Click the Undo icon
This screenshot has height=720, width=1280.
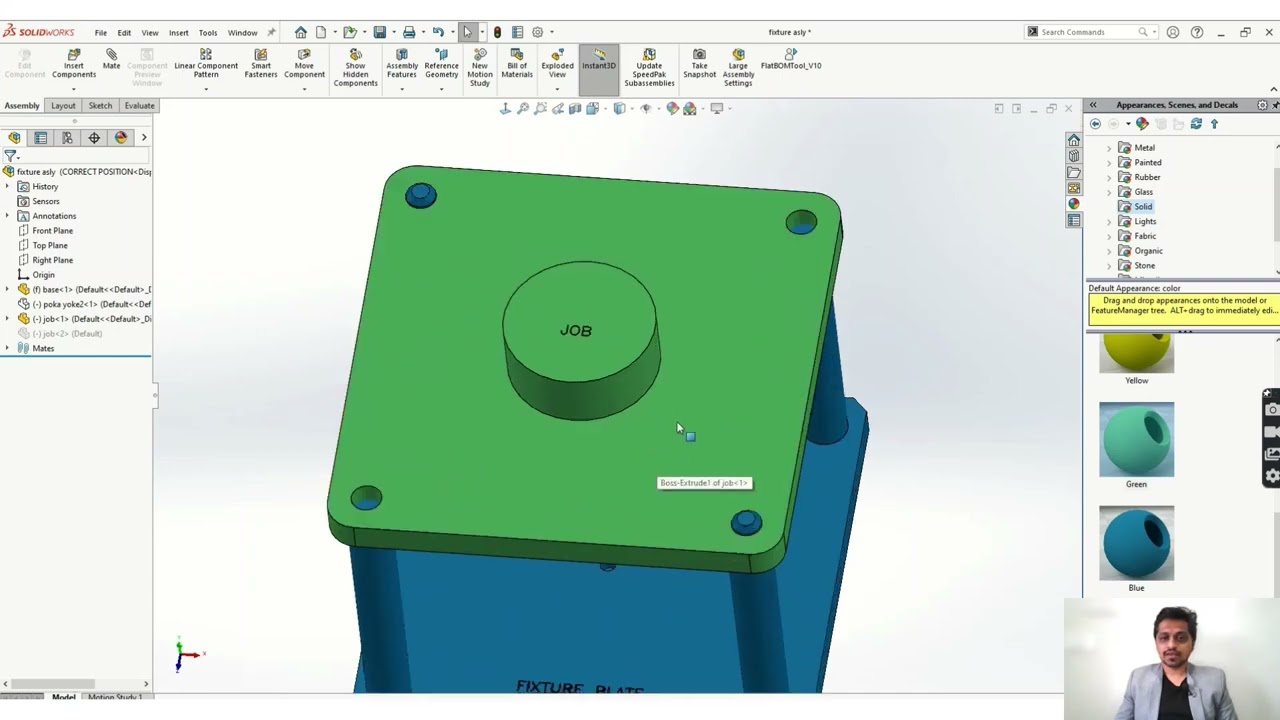coord(438,32)
